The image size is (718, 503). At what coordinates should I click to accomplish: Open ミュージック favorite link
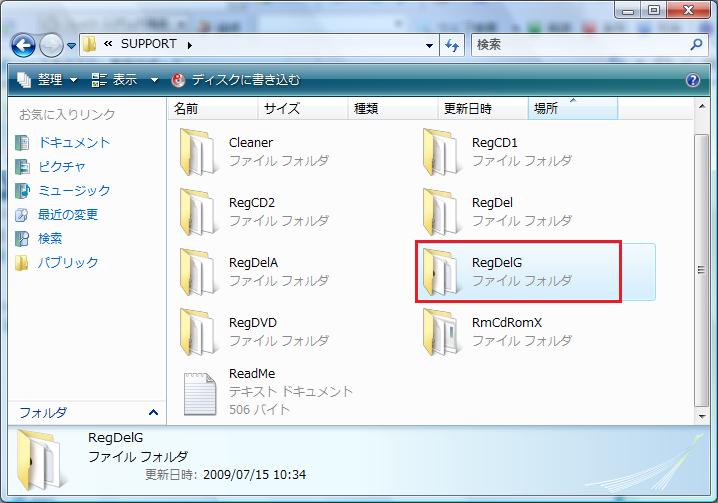pos(74,190)
